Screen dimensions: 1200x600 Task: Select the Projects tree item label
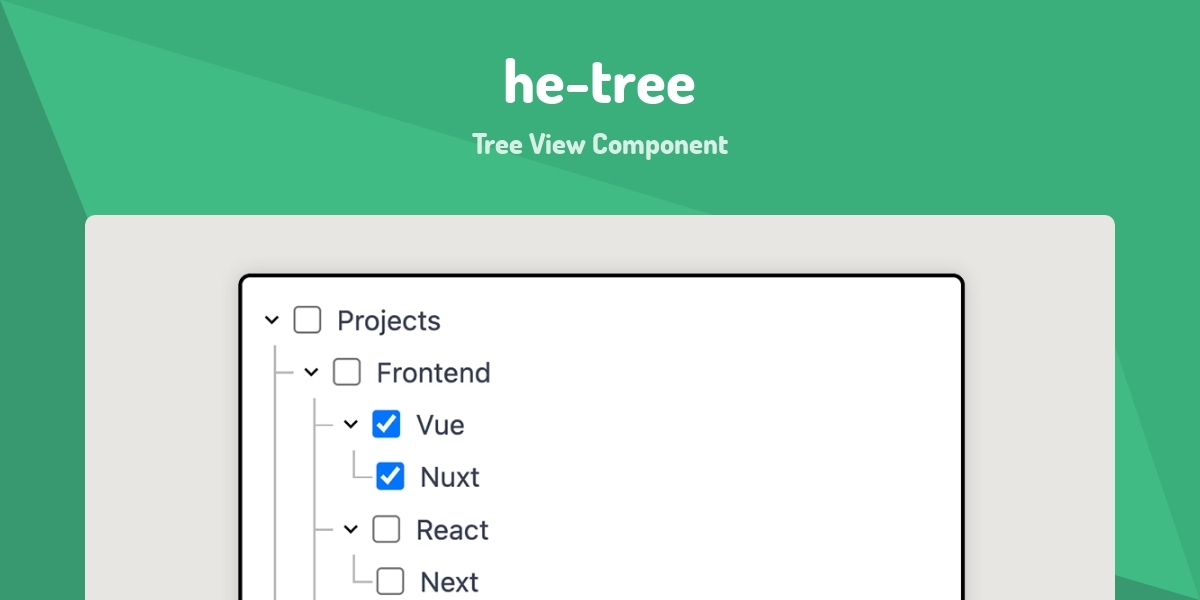390,320
